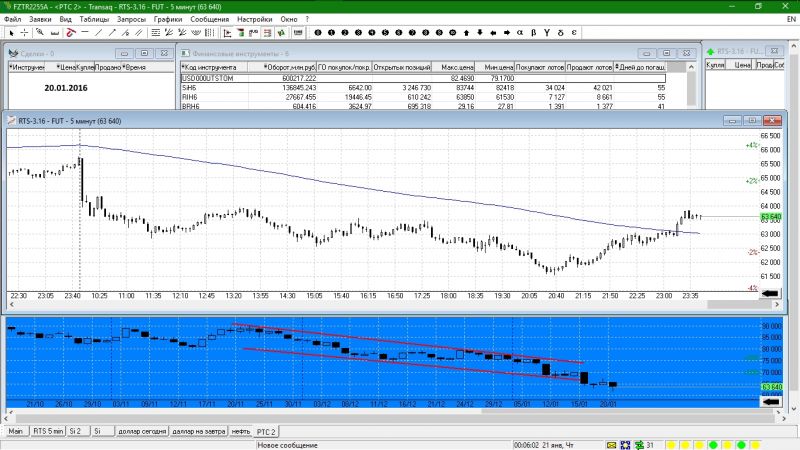
Task: Click the up arrow toolbar icon
Action: [x=466, y=33]
